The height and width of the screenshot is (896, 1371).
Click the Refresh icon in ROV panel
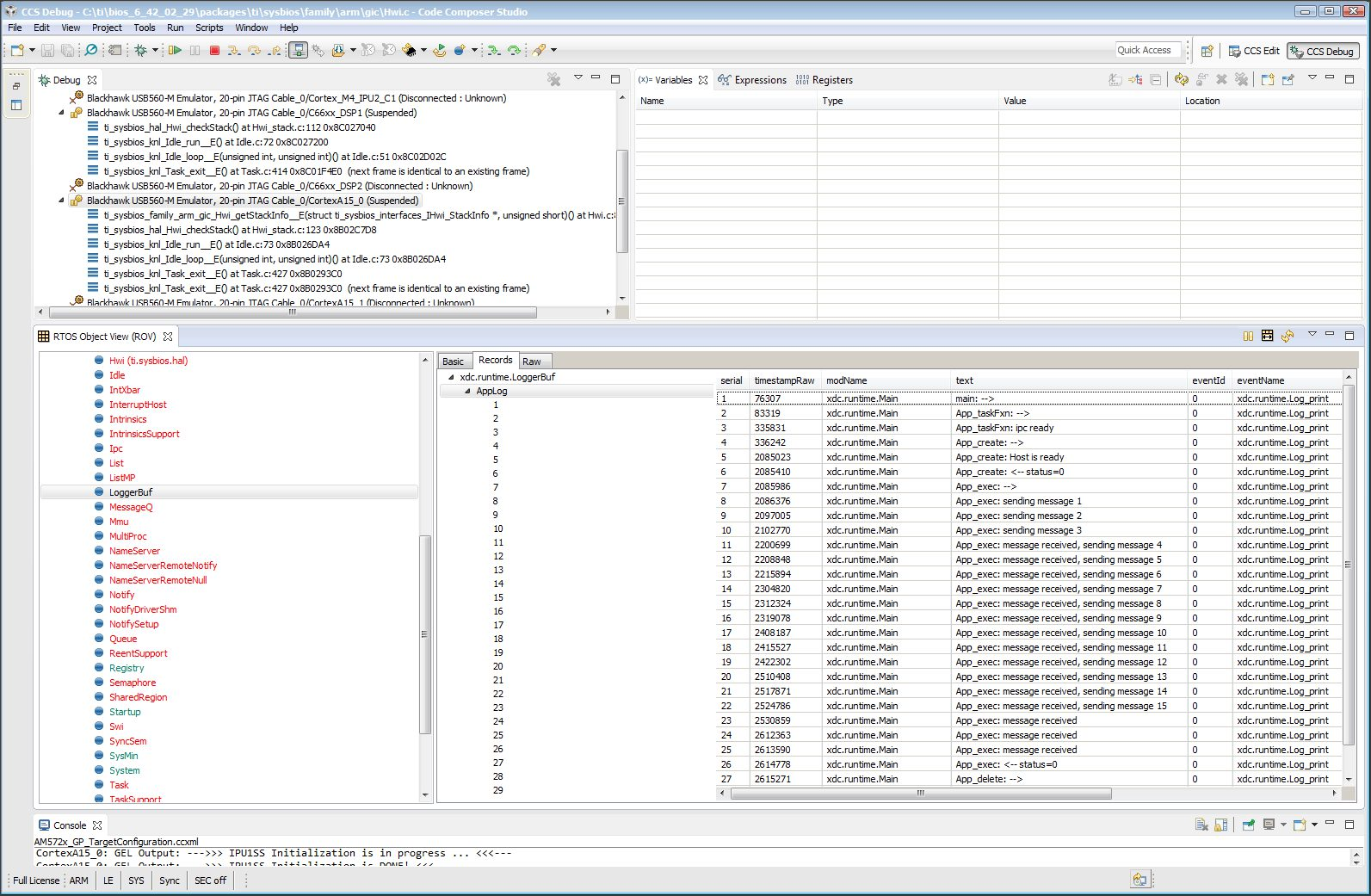coord(1288,337)
